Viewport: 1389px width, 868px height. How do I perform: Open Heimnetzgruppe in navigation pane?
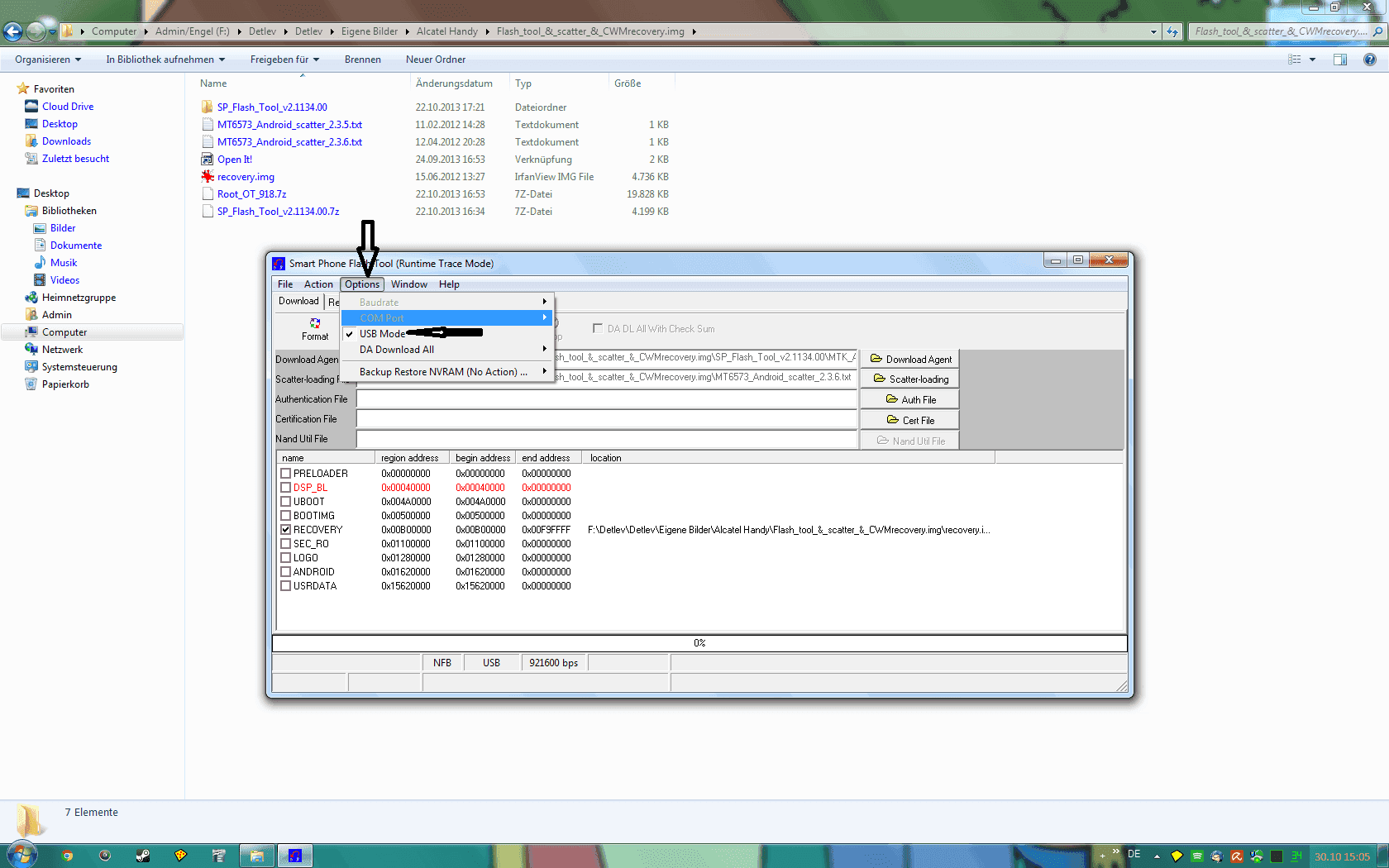pyautogui.click(x=79, y=298)
